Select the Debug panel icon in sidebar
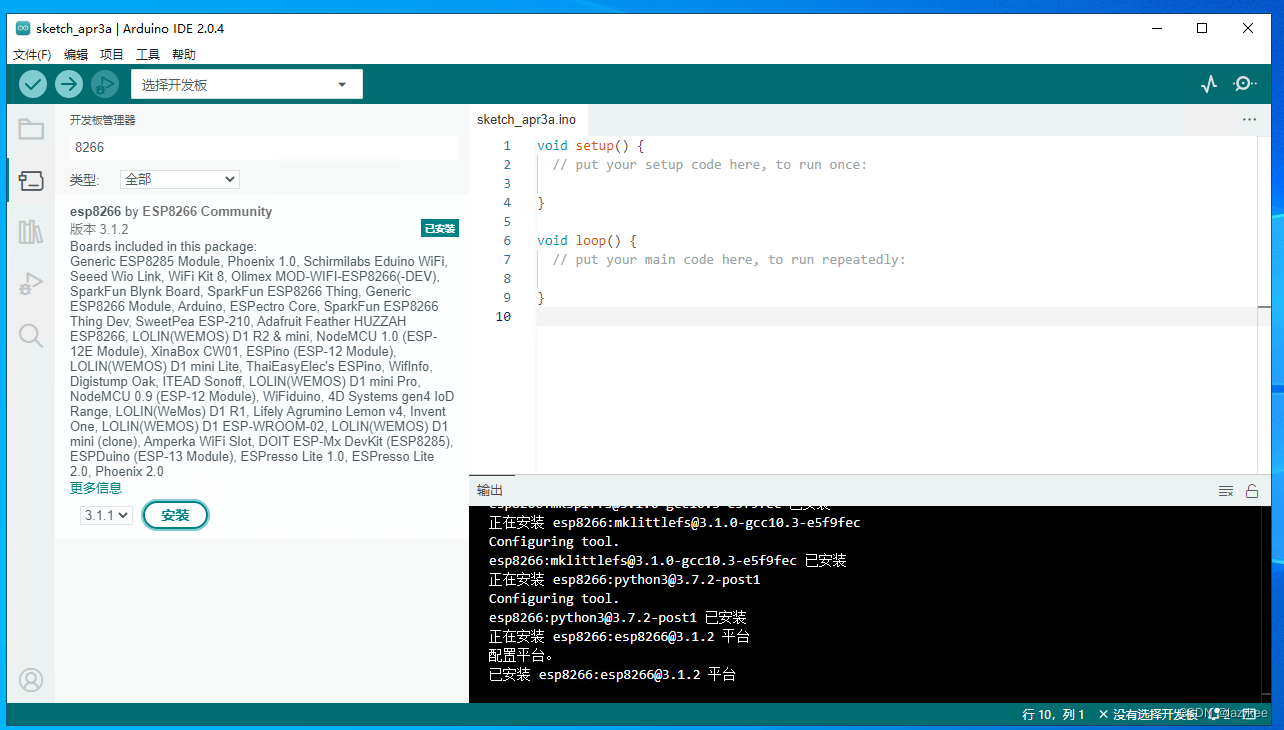Viewport: 1284px width, 730px height. [x=31, y=283]
